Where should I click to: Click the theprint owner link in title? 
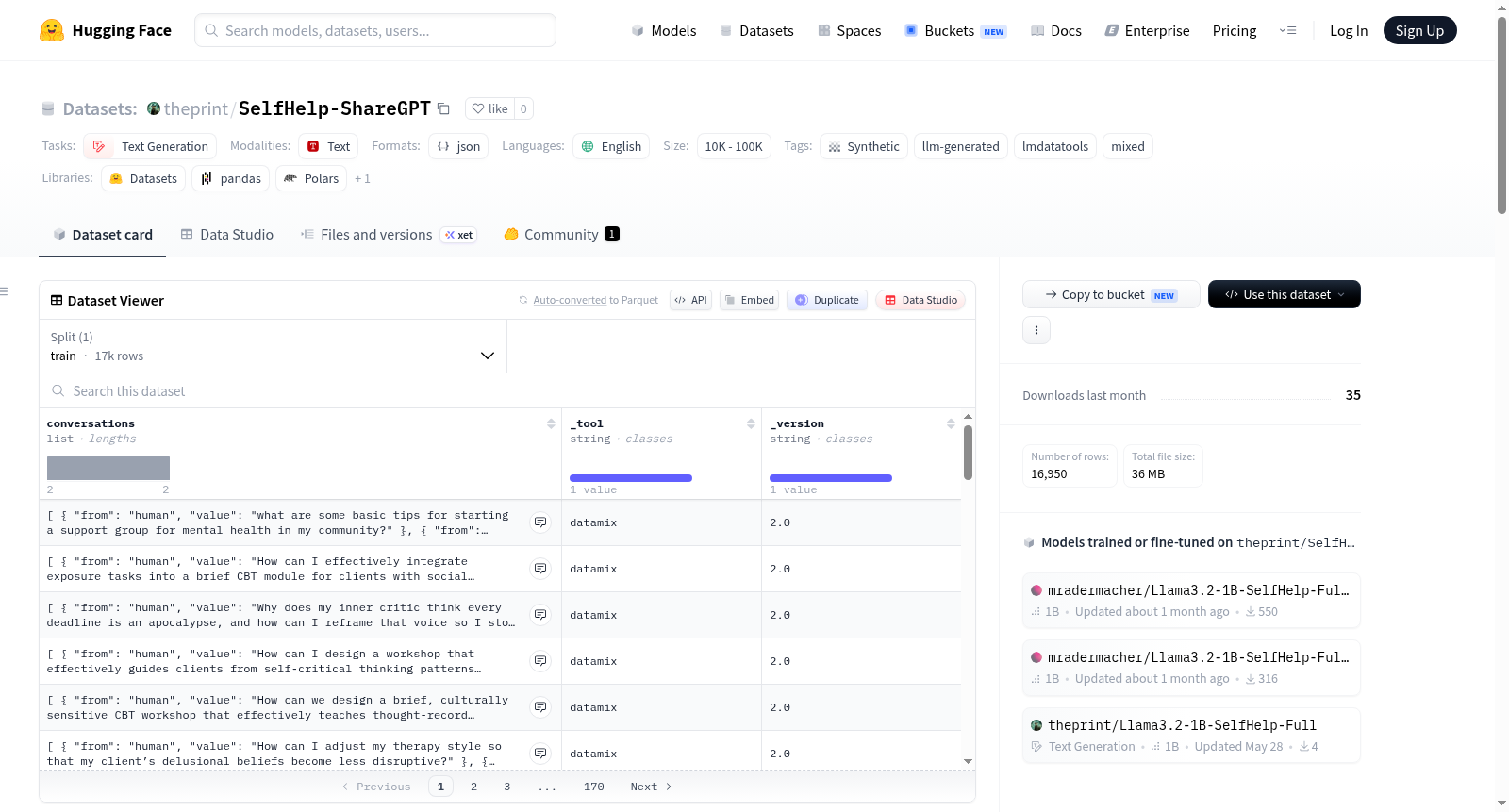(x=196, y=108)
